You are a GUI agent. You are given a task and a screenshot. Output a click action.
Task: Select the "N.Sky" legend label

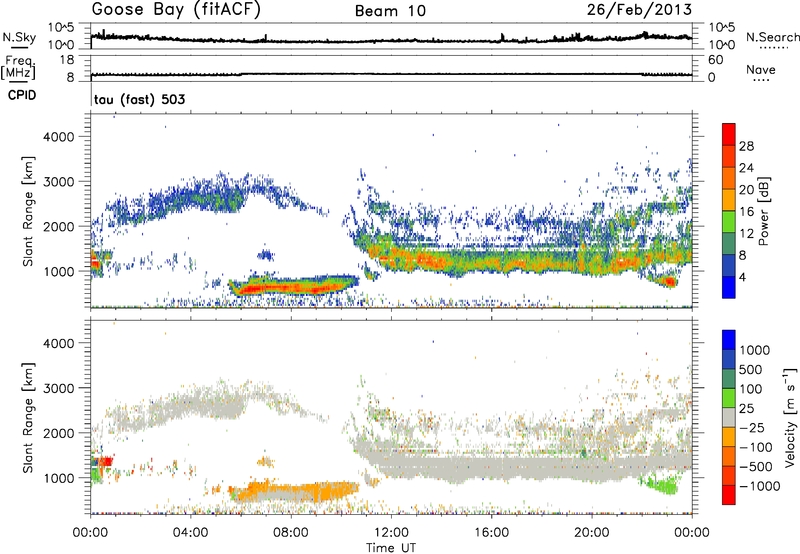[19, 37]
